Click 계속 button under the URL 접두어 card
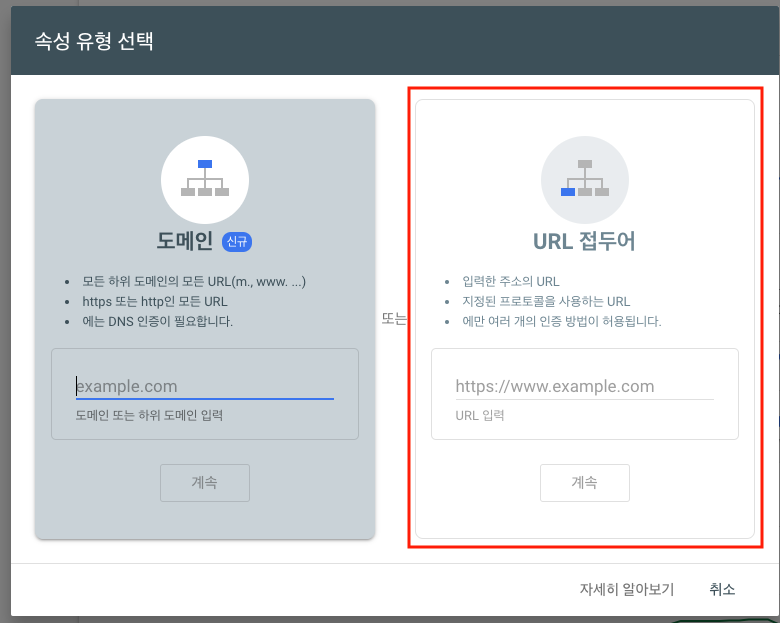This screenshot has width=780, height=623. click(585, 483)
